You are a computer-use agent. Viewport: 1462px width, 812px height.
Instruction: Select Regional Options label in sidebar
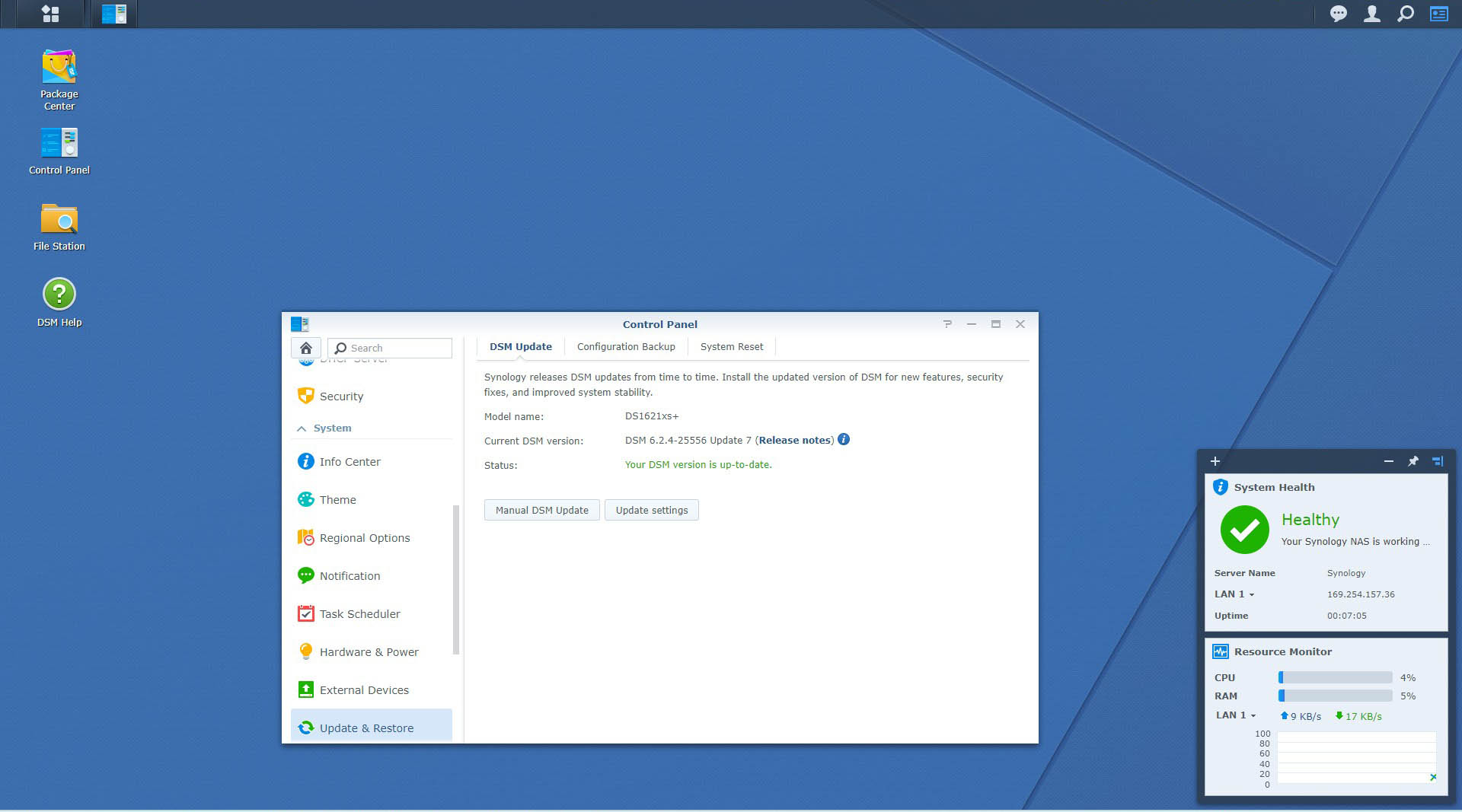[365, 537]
